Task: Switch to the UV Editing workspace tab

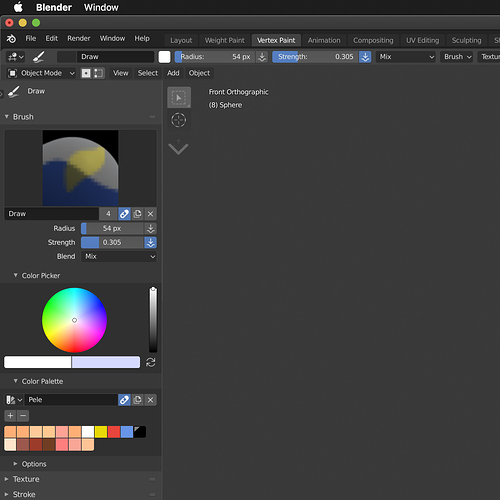Action: click(422, 40)
